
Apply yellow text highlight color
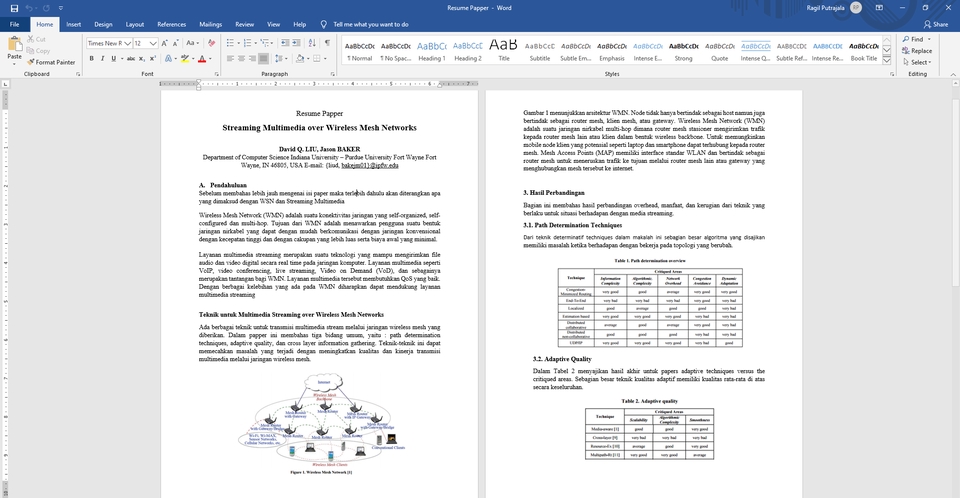tap(185, 59)
